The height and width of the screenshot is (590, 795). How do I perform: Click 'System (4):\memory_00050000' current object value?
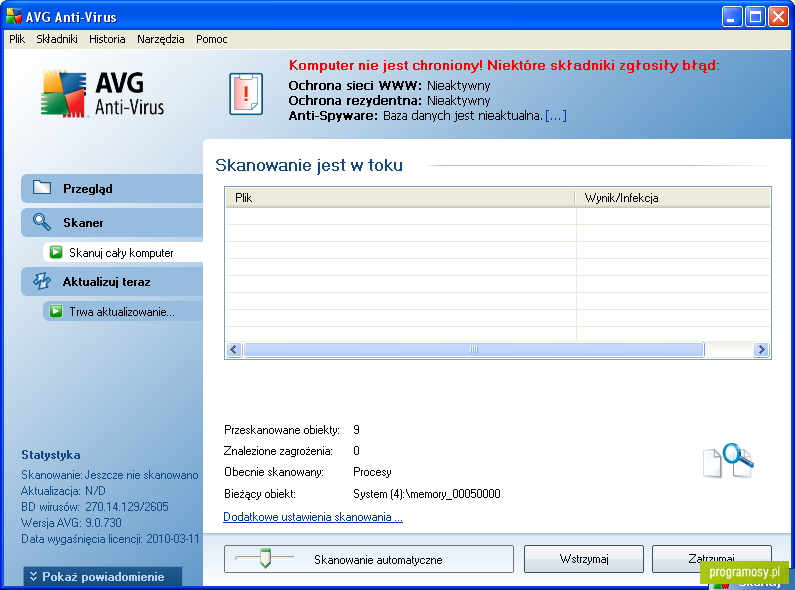pyautogui.click(x=426, y=494)
